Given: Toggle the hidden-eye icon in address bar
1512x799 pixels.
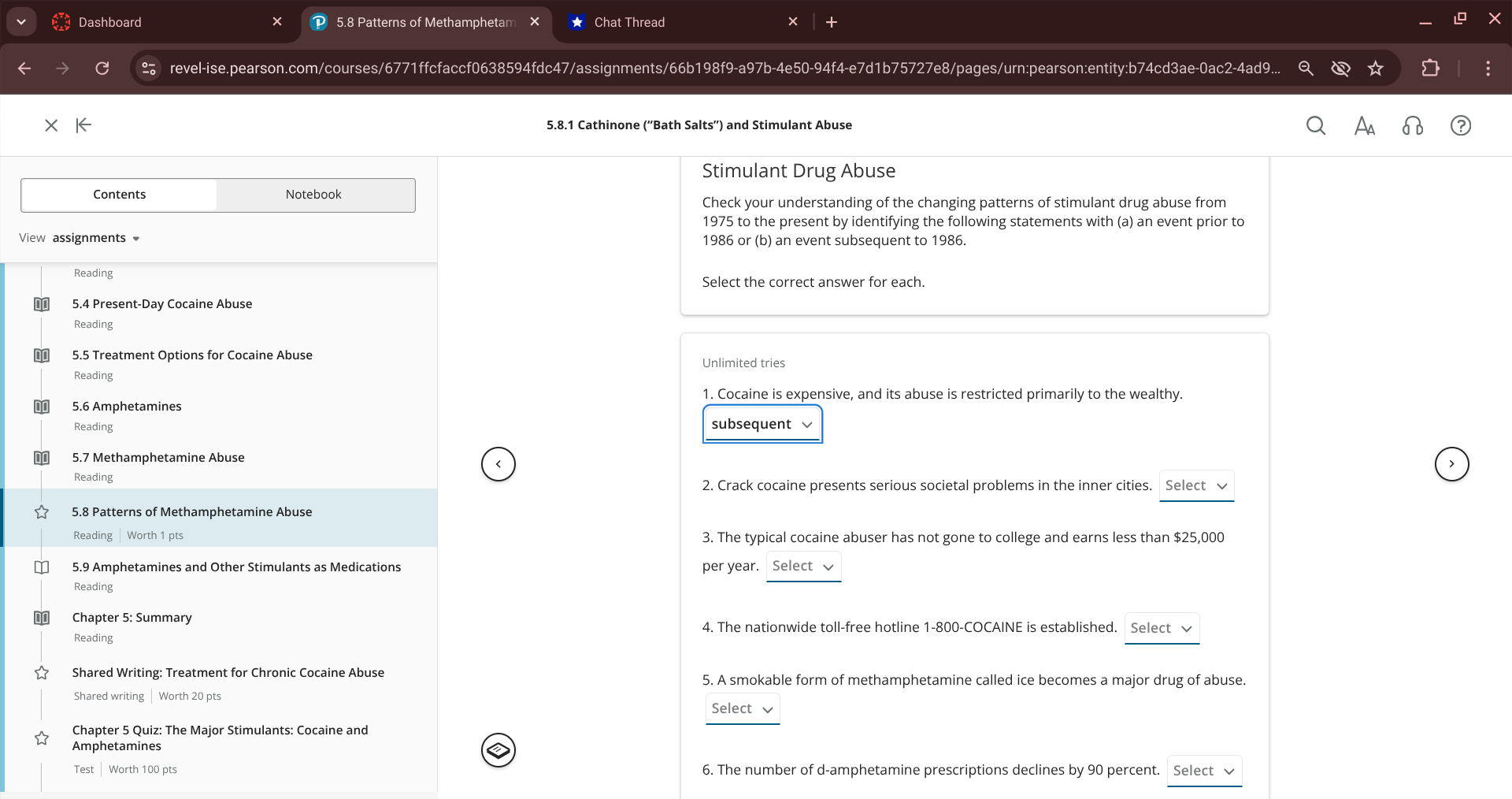Looking at the screenshot, I should point(1340,68).
